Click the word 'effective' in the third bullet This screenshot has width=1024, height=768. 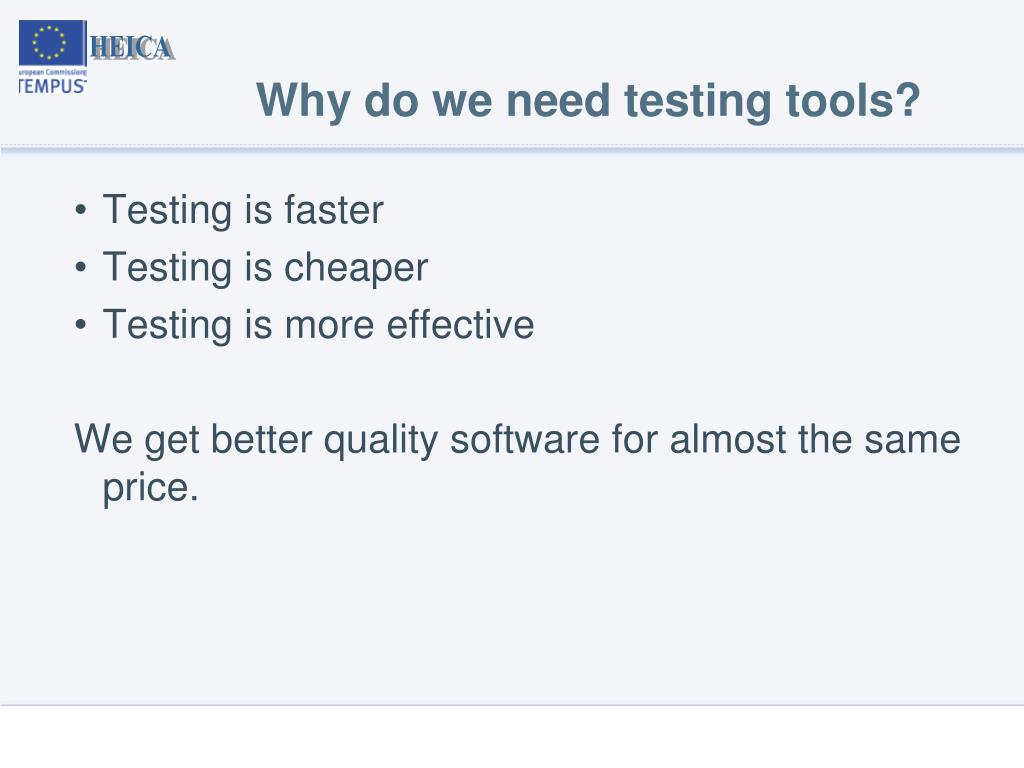tap(460, 325)
